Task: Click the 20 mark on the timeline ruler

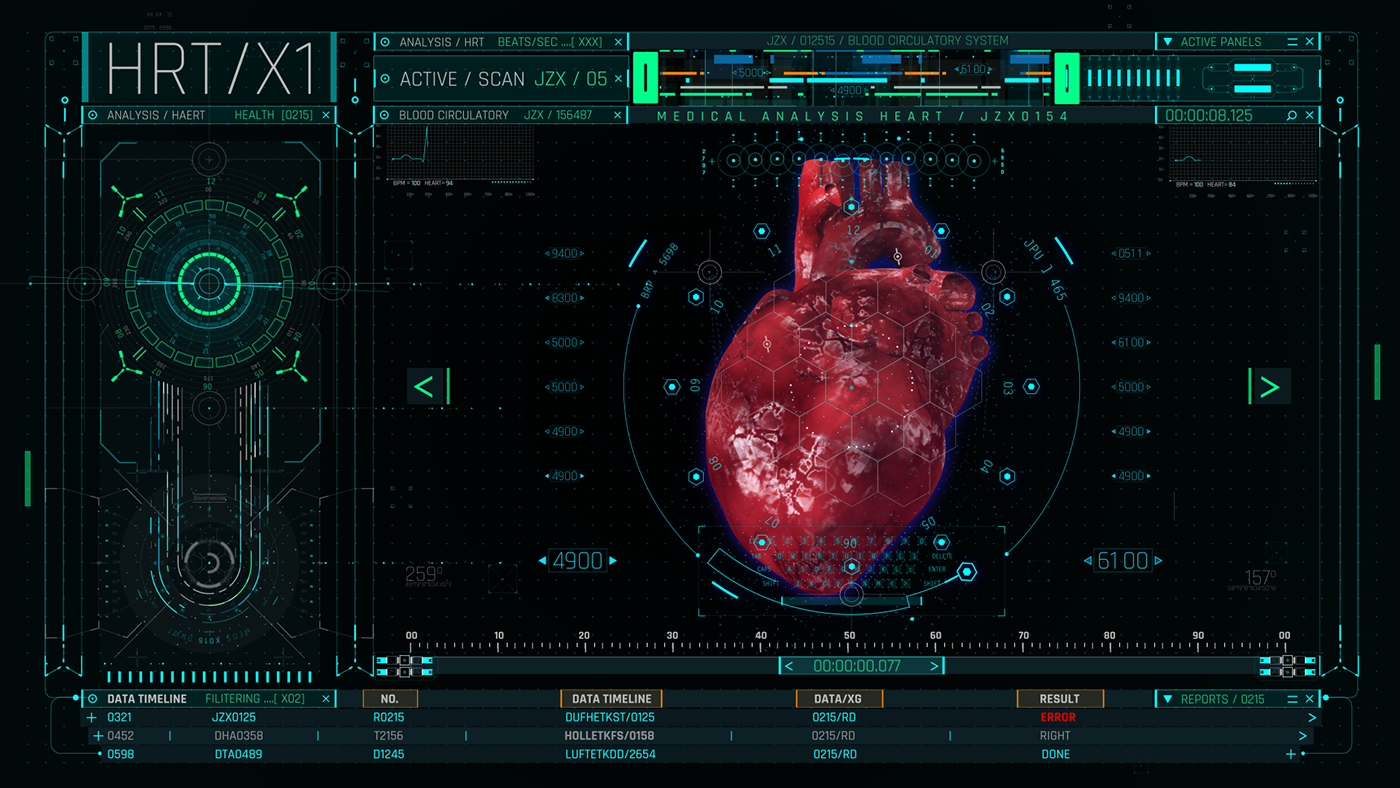Action: click(x=584, y=636)
